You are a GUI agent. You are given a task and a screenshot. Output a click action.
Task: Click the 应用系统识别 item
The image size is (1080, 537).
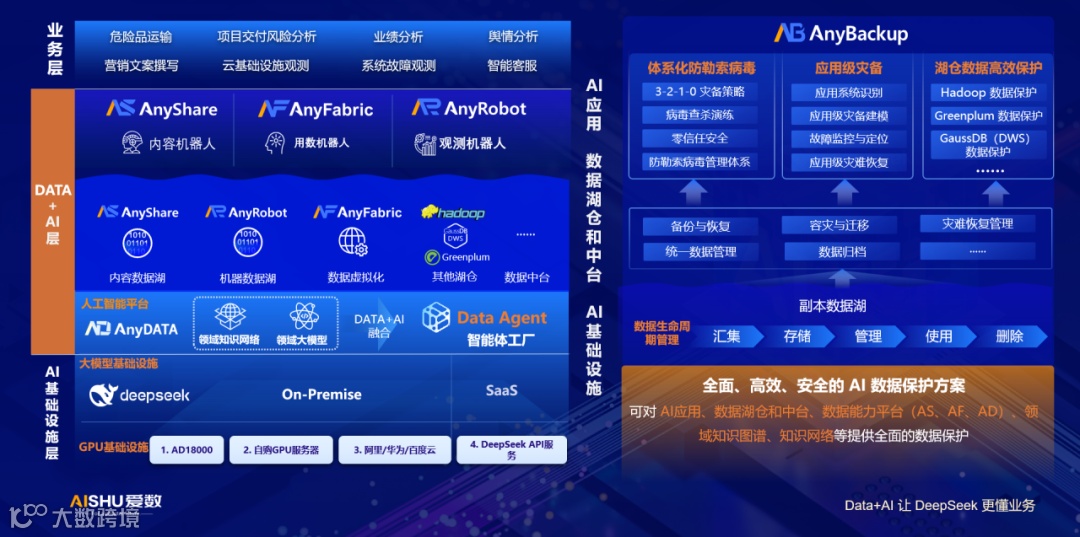849,93
